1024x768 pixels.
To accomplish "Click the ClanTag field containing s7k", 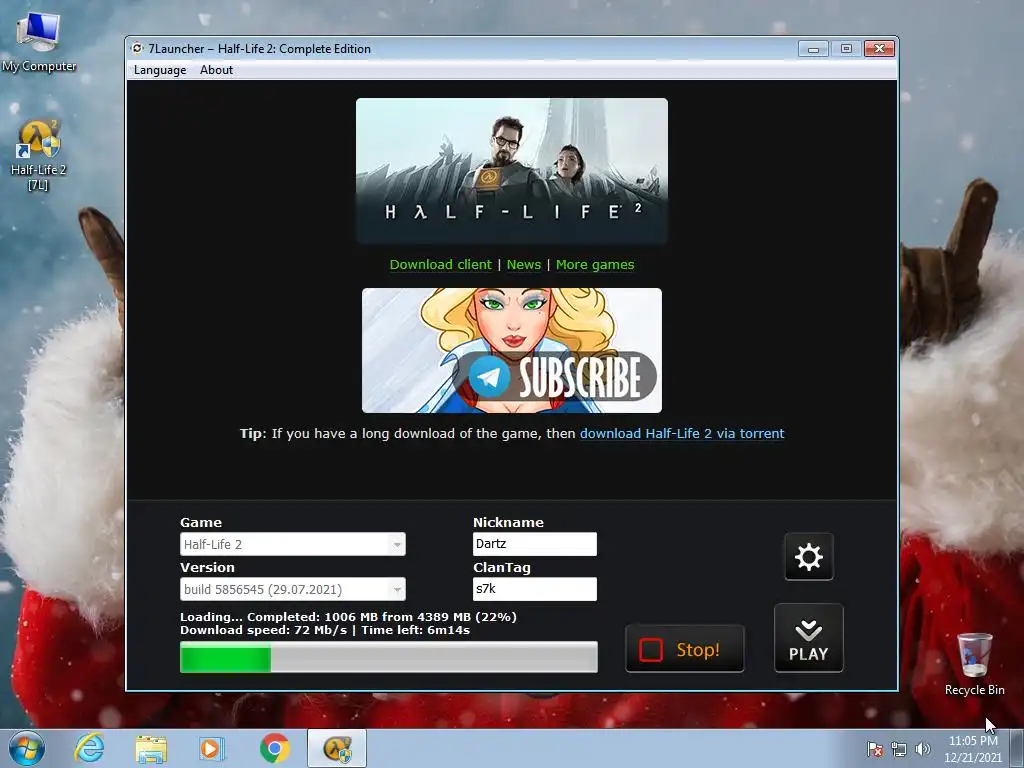I will click(535, 589).
